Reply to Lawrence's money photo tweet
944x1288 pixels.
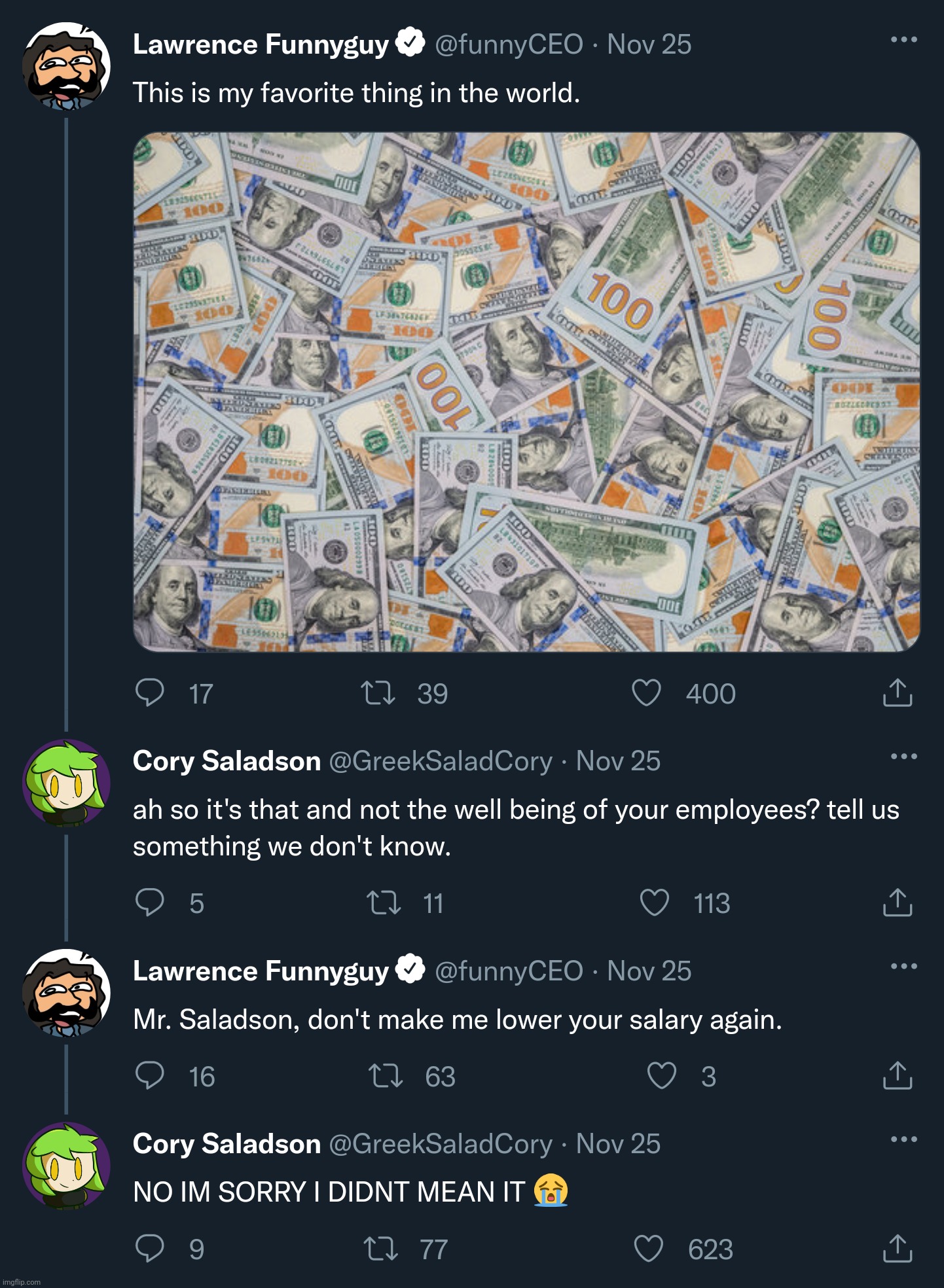coord(149,693)
